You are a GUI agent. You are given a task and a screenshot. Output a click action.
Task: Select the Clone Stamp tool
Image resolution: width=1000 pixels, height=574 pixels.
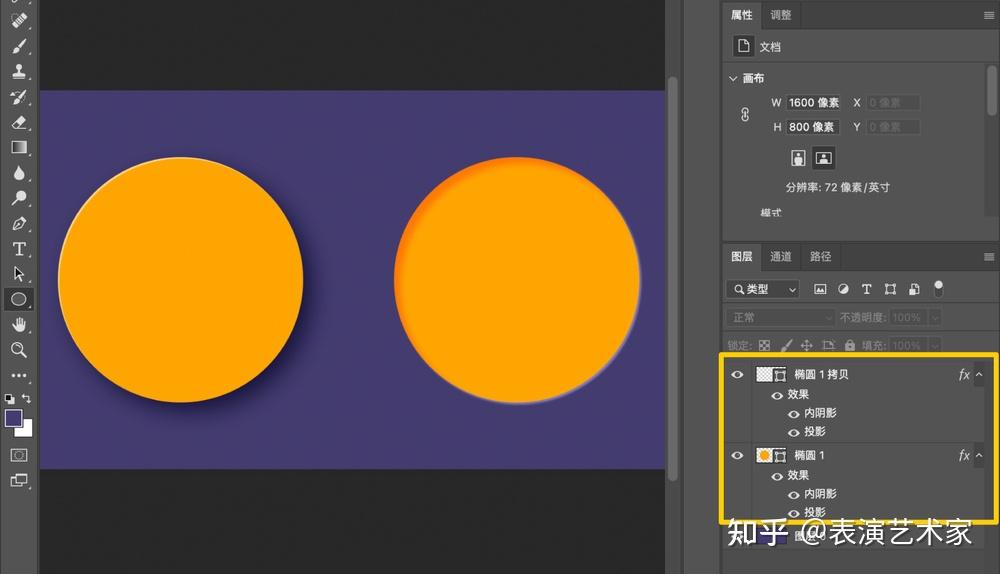pos(19,71)
